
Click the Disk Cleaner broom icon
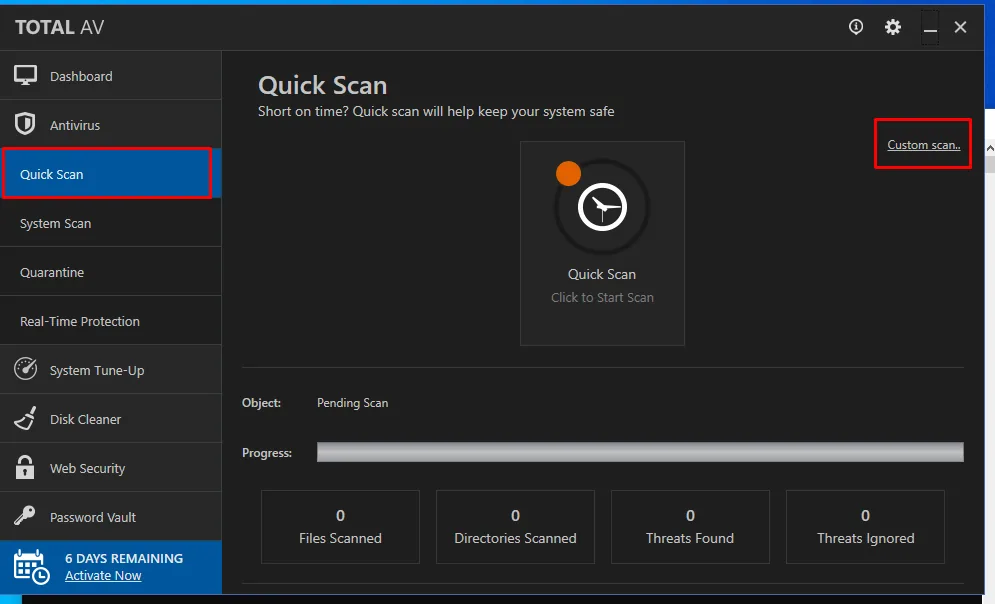coord(25,419)
